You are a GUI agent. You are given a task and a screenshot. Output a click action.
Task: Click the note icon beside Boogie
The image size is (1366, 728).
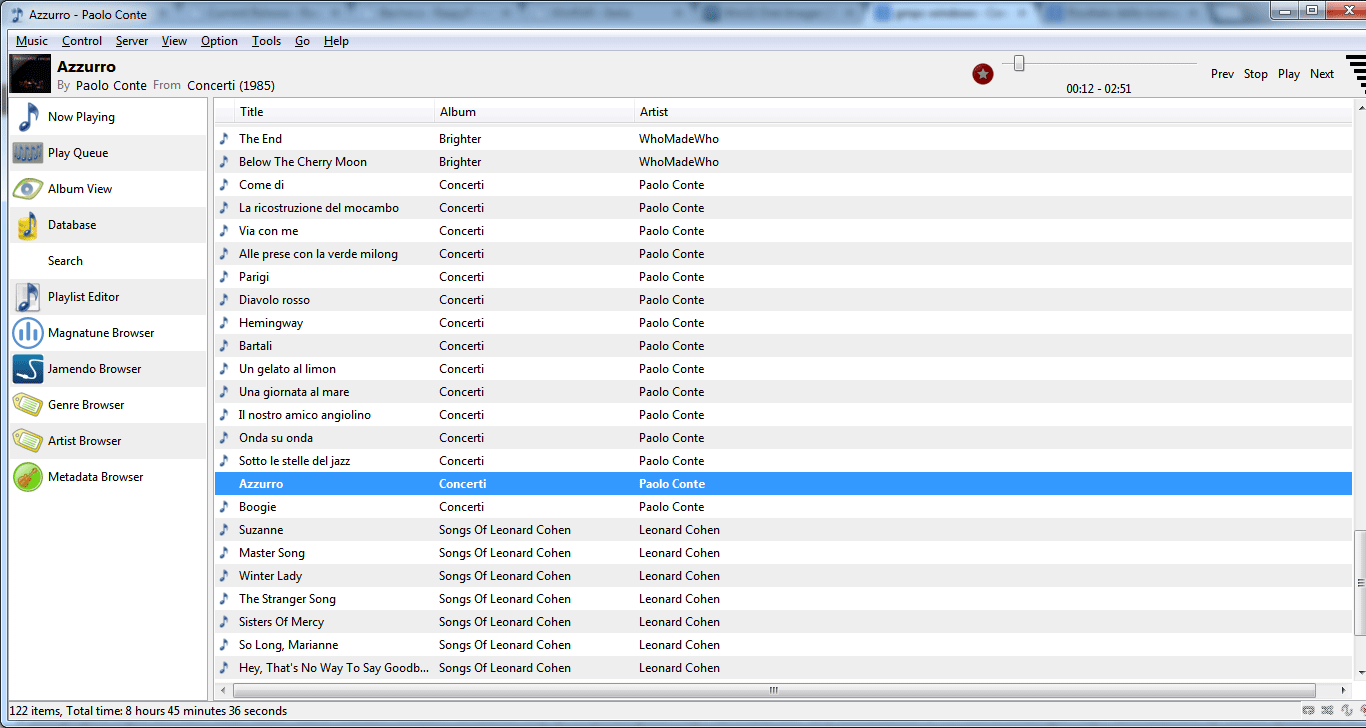(225, 507)
